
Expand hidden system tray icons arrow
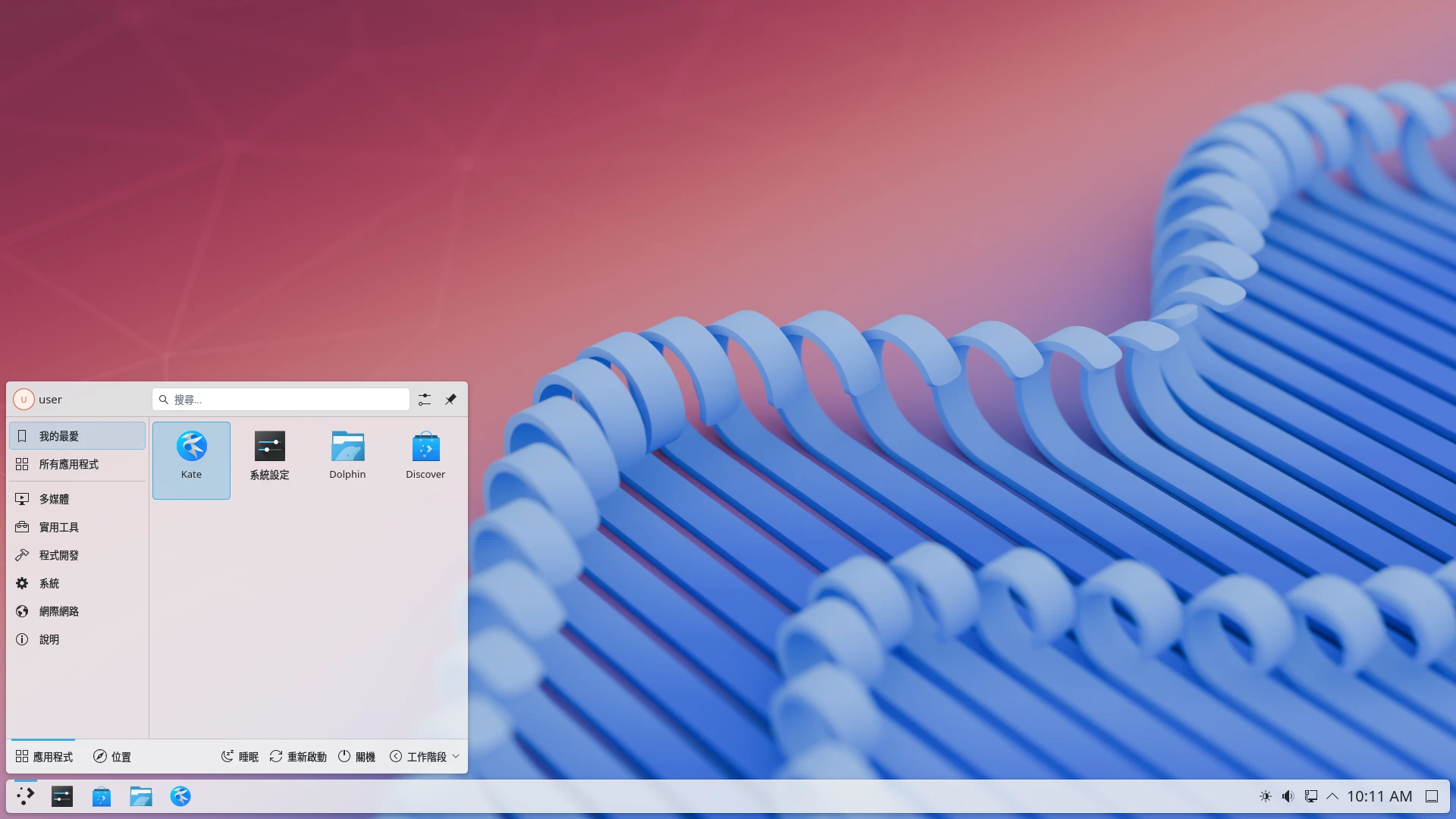(x=1332, y=796)
